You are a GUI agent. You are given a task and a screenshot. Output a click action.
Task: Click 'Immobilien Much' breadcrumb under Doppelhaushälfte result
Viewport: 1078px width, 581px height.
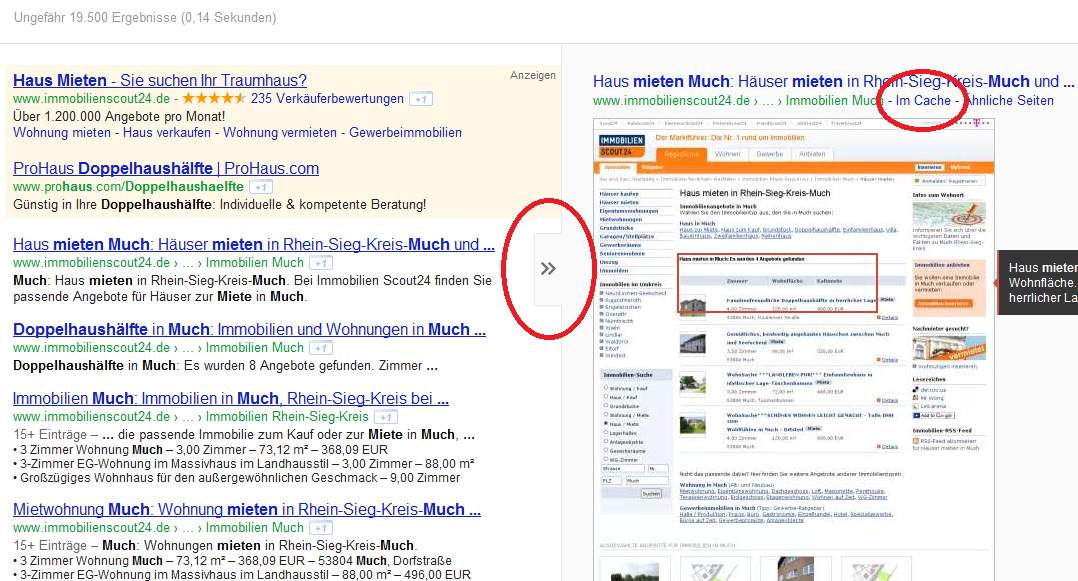(x=254, y=348)
